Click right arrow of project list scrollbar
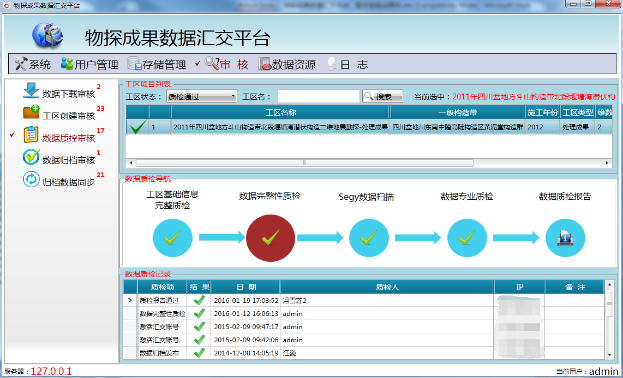Image resolution: width=623 pixels, height=378 pixels. pyautogui.click(x=607, y=163)
